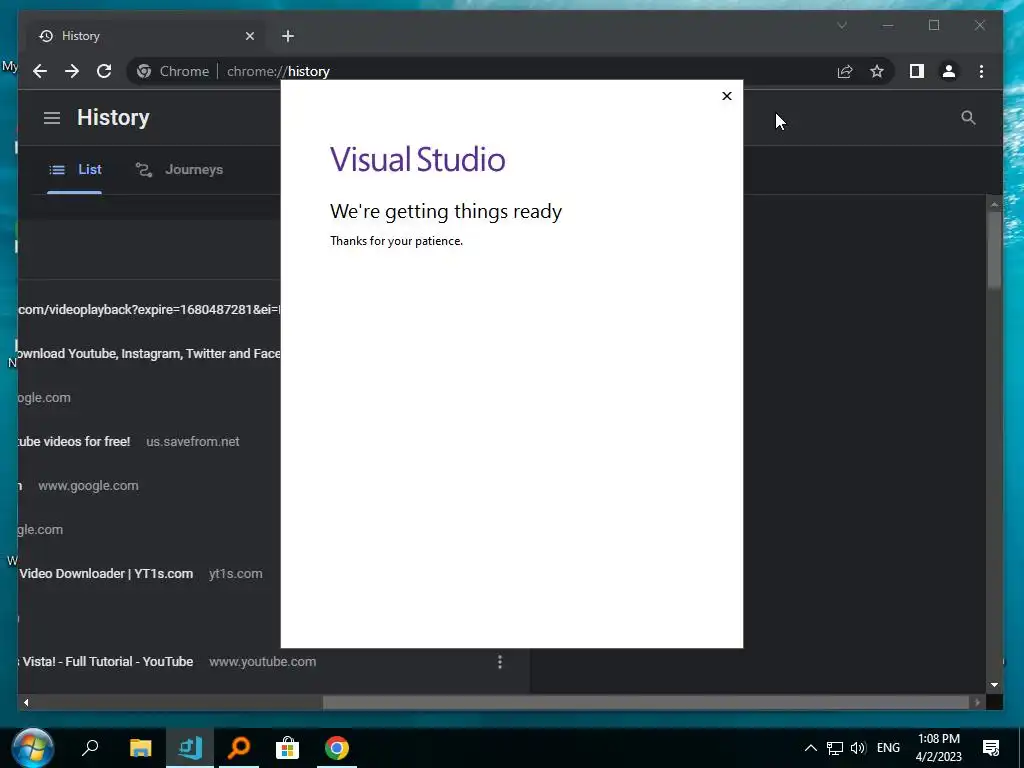This screenshot has height=768, width=1024.
Task: Select the Visual Studio Installer taskbar icon
Action: point(190,748)
